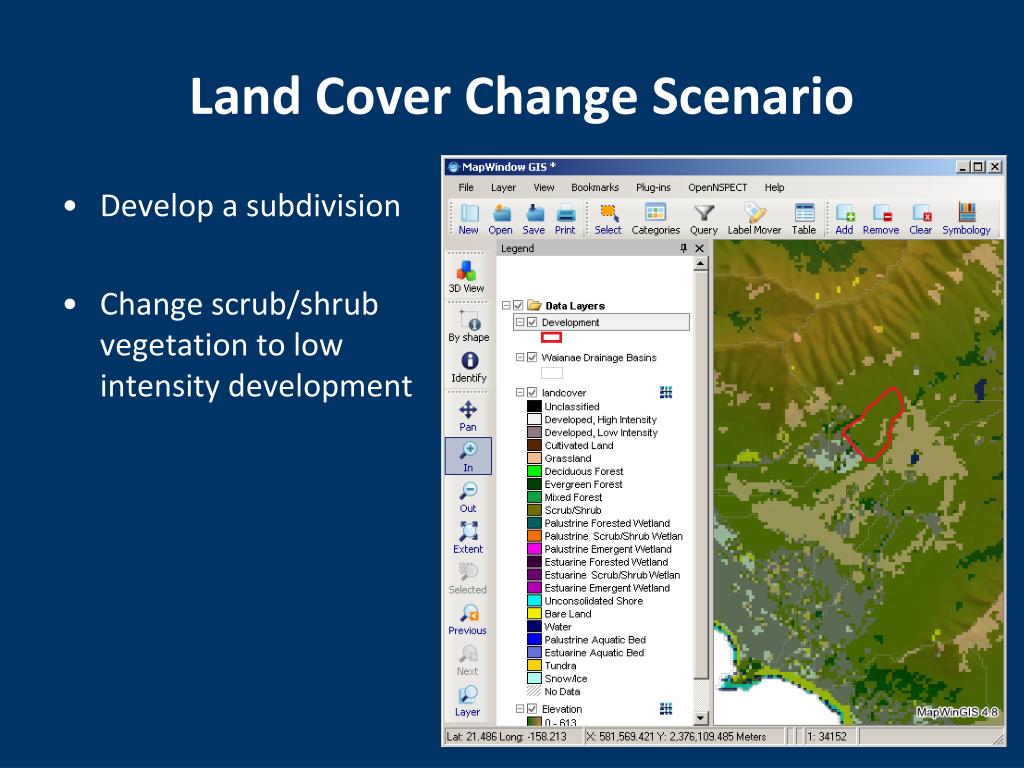
Task: Print the map via the Print icon
Action: (565, 219)
